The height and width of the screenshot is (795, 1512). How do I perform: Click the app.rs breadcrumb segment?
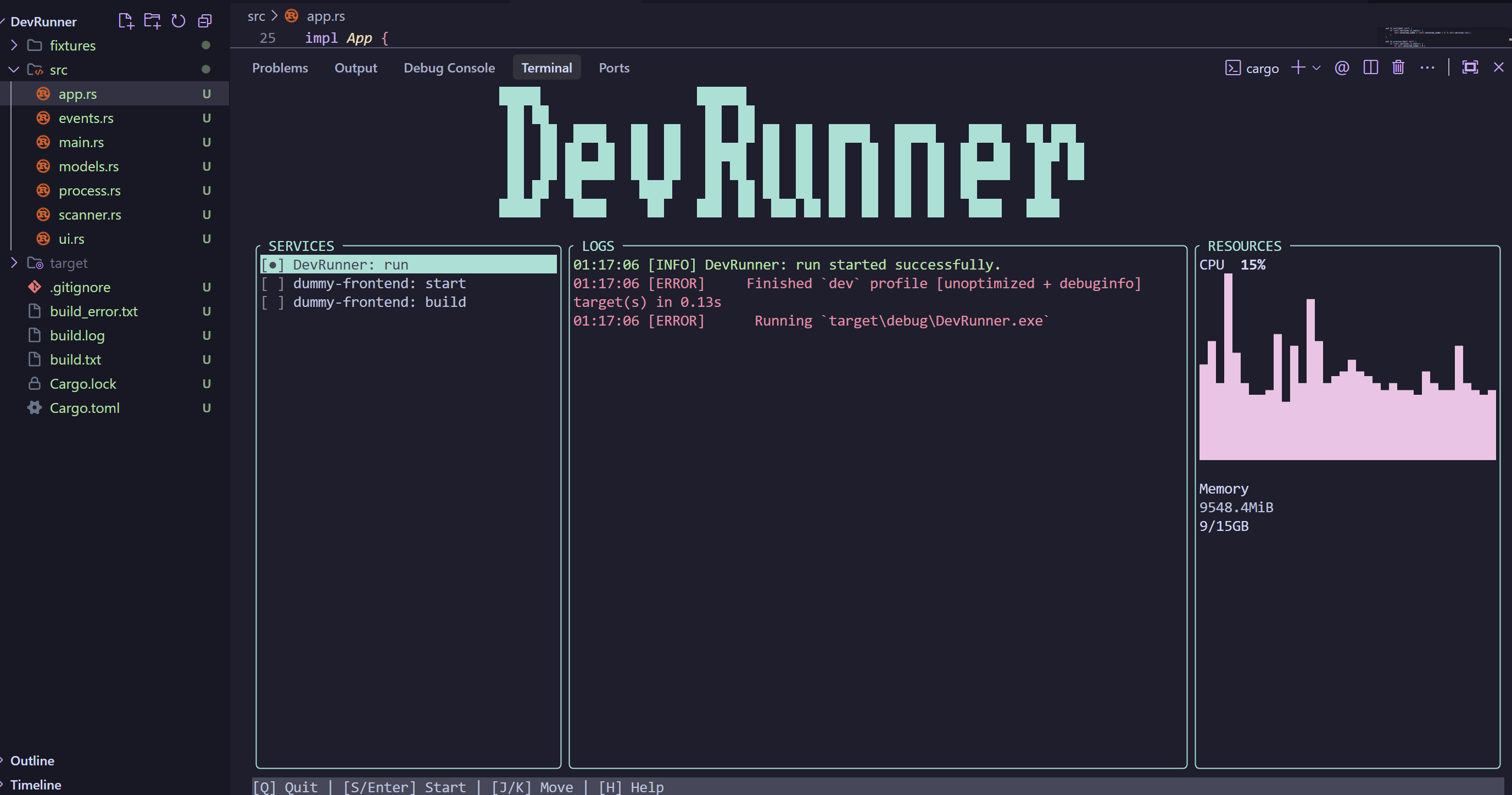tap(325, 16)
